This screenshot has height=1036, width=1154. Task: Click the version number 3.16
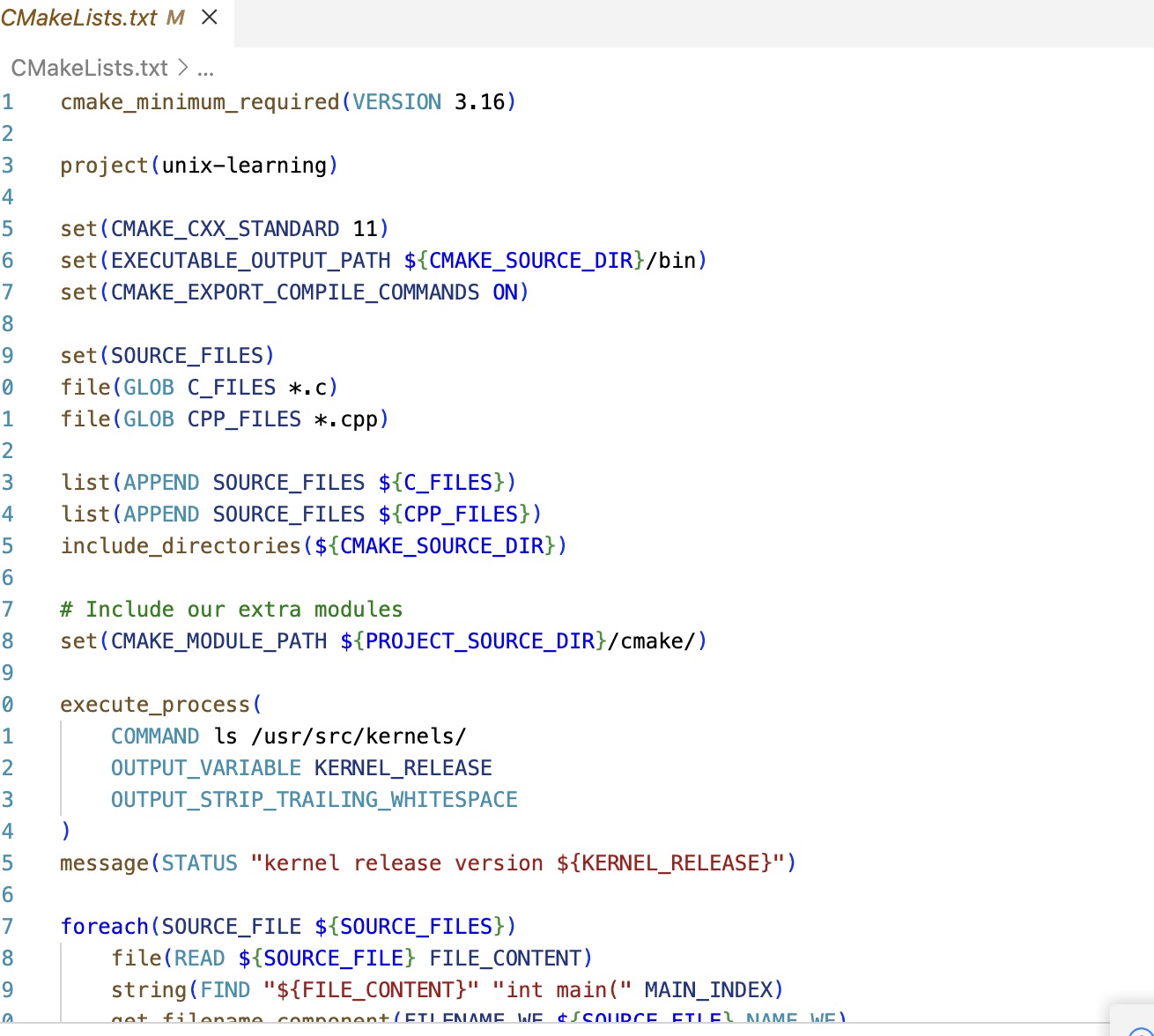click(479, 102)
